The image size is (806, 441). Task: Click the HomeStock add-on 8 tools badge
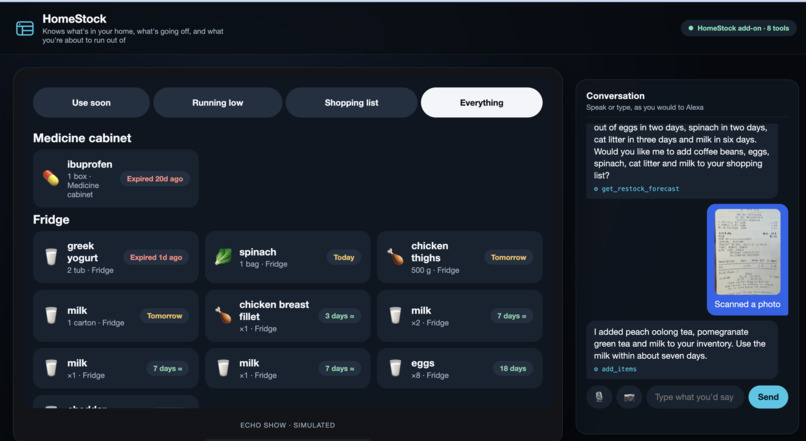pos(738,28)
